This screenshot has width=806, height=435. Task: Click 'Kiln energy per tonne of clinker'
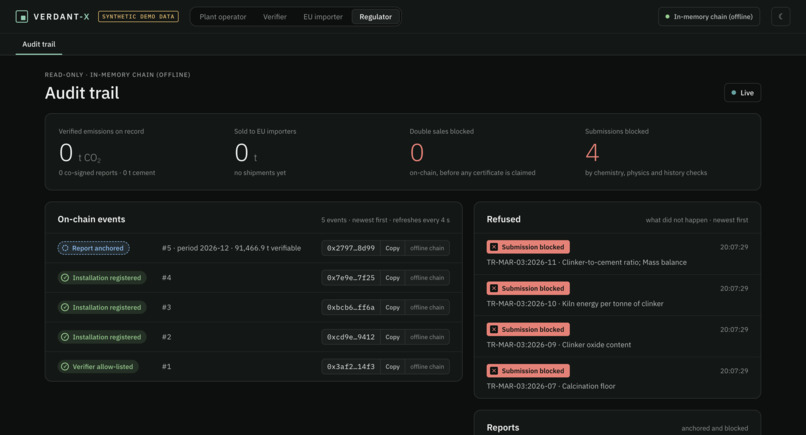click(x=613, y=304)
